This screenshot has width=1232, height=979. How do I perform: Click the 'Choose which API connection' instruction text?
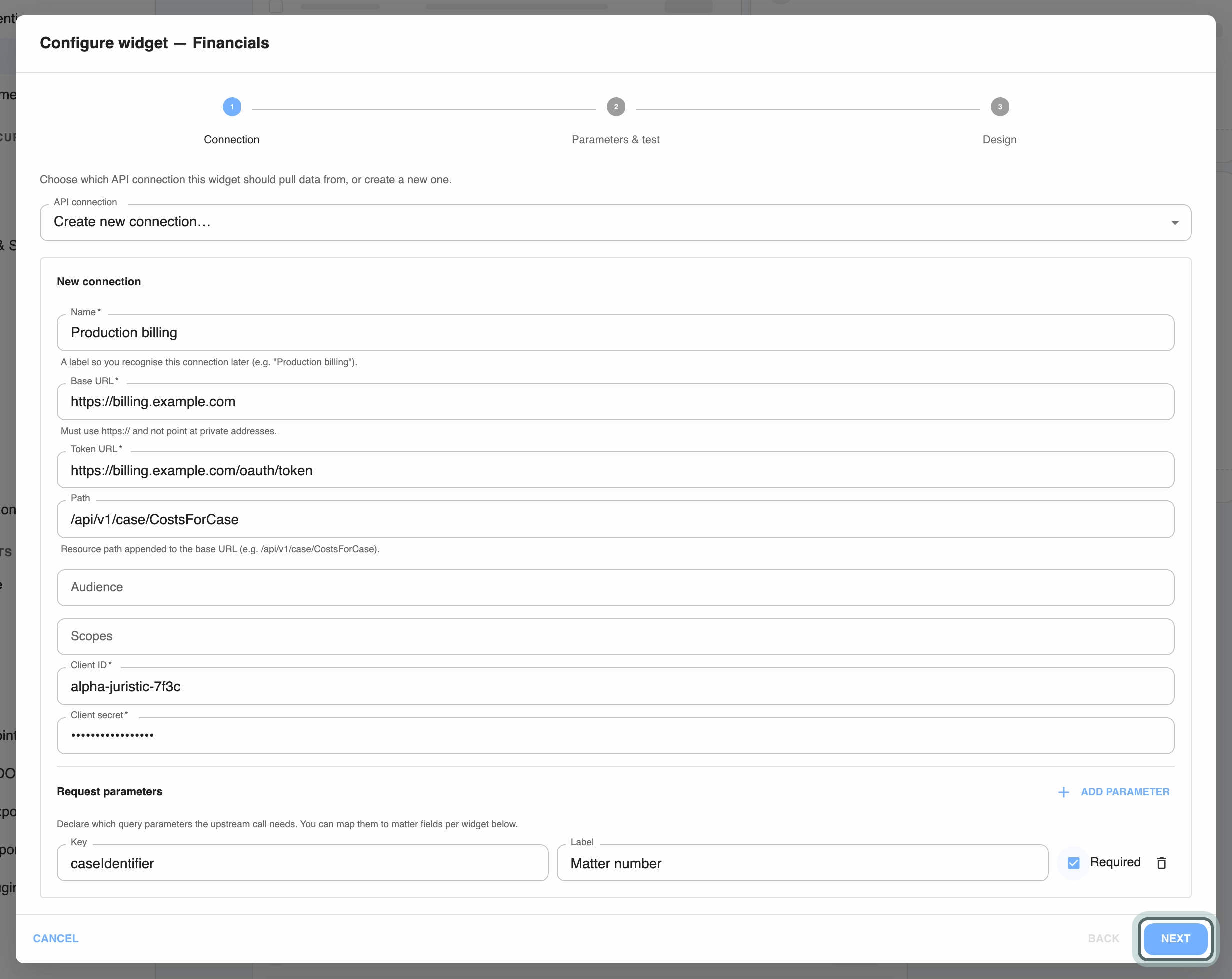click(245, 180)
